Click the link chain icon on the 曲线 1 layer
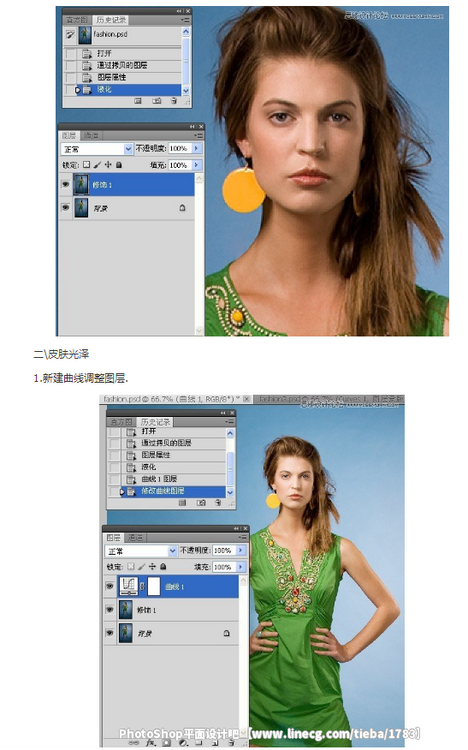Screen dimensions: 468x750 tap(142, 586)
